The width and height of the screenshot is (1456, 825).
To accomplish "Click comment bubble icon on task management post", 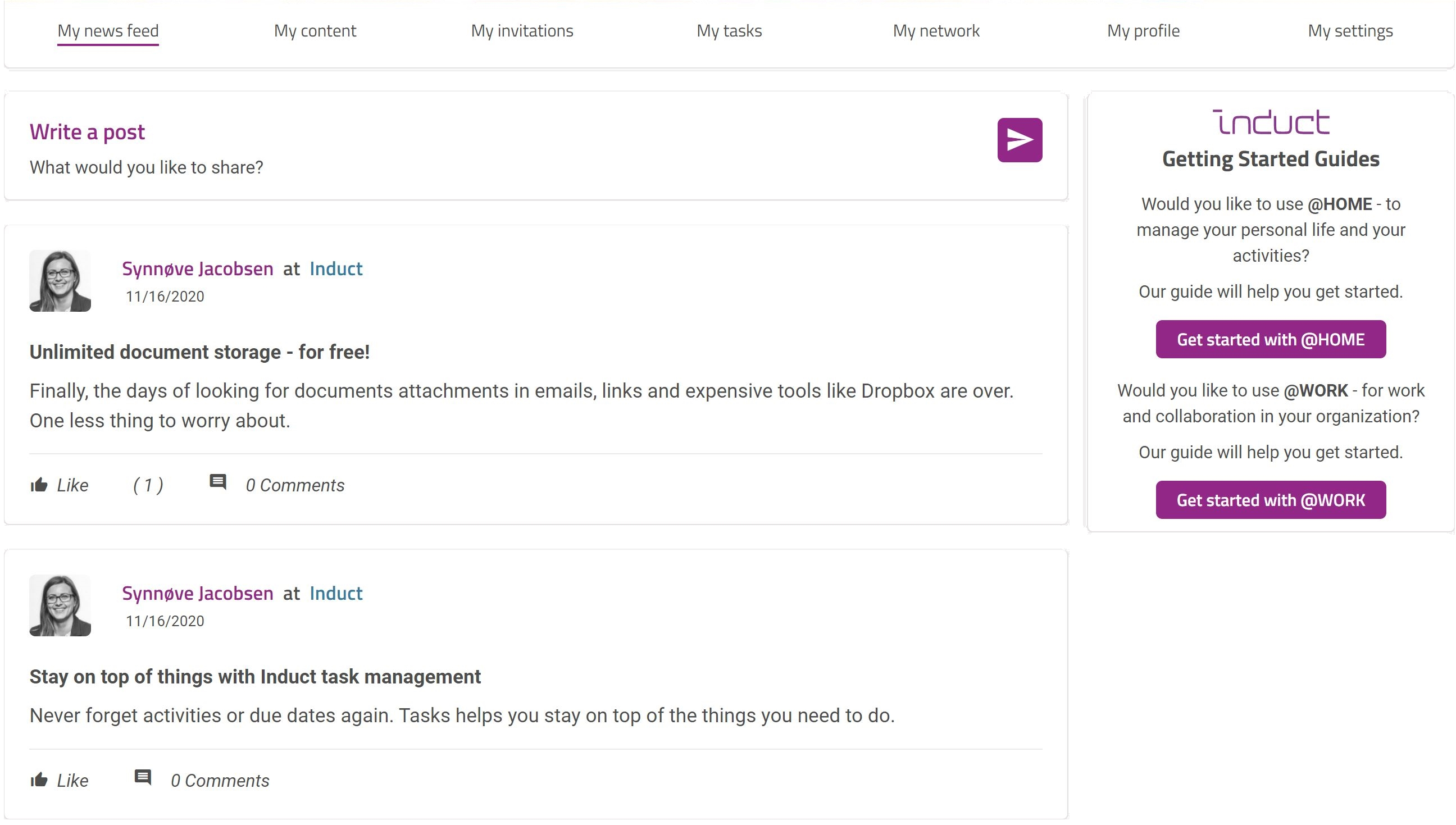I will tap(142, 777).
